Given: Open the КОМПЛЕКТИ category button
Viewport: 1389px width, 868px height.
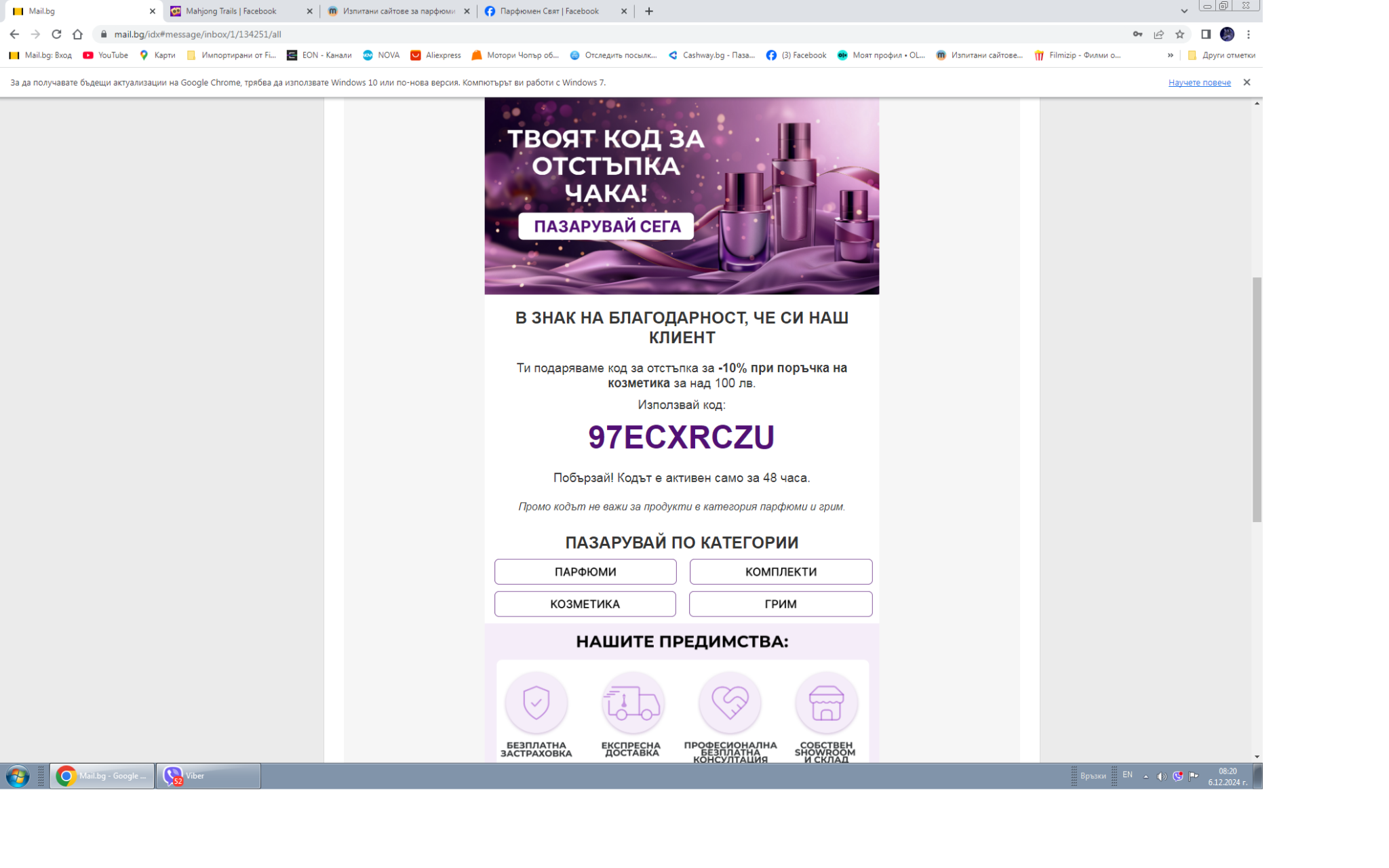Looking at the screenshot, I should [x=781, y=572].
